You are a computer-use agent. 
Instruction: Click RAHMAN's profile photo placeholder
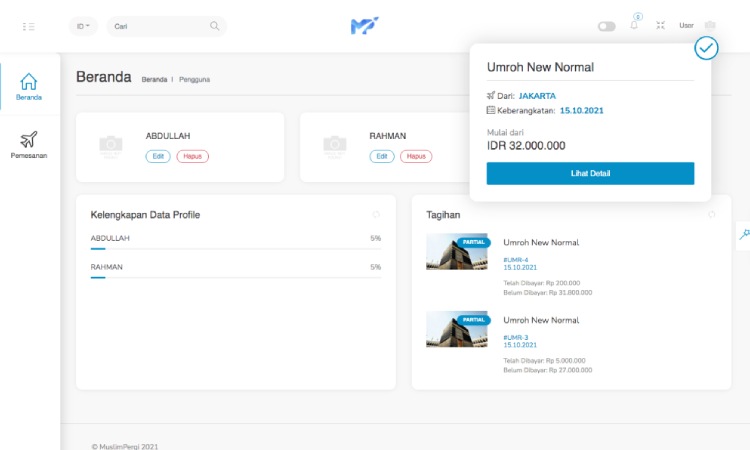pos(335,147)
